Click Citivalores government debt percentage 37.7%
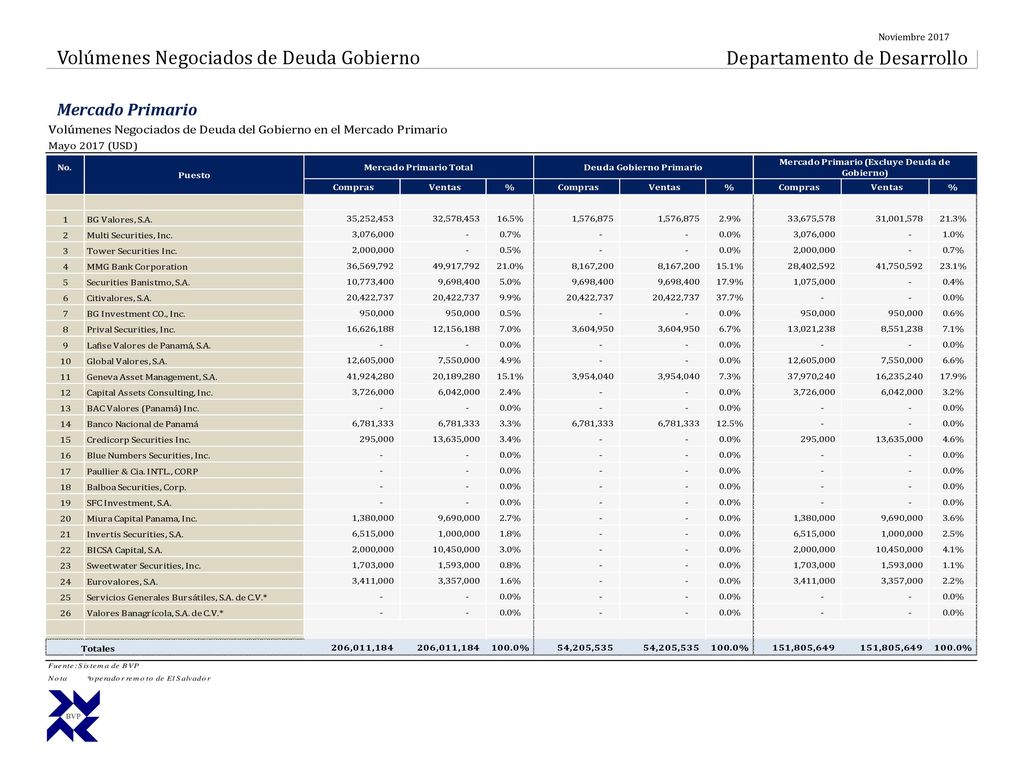The image size is (1024, 768). [x=729, y=297]
